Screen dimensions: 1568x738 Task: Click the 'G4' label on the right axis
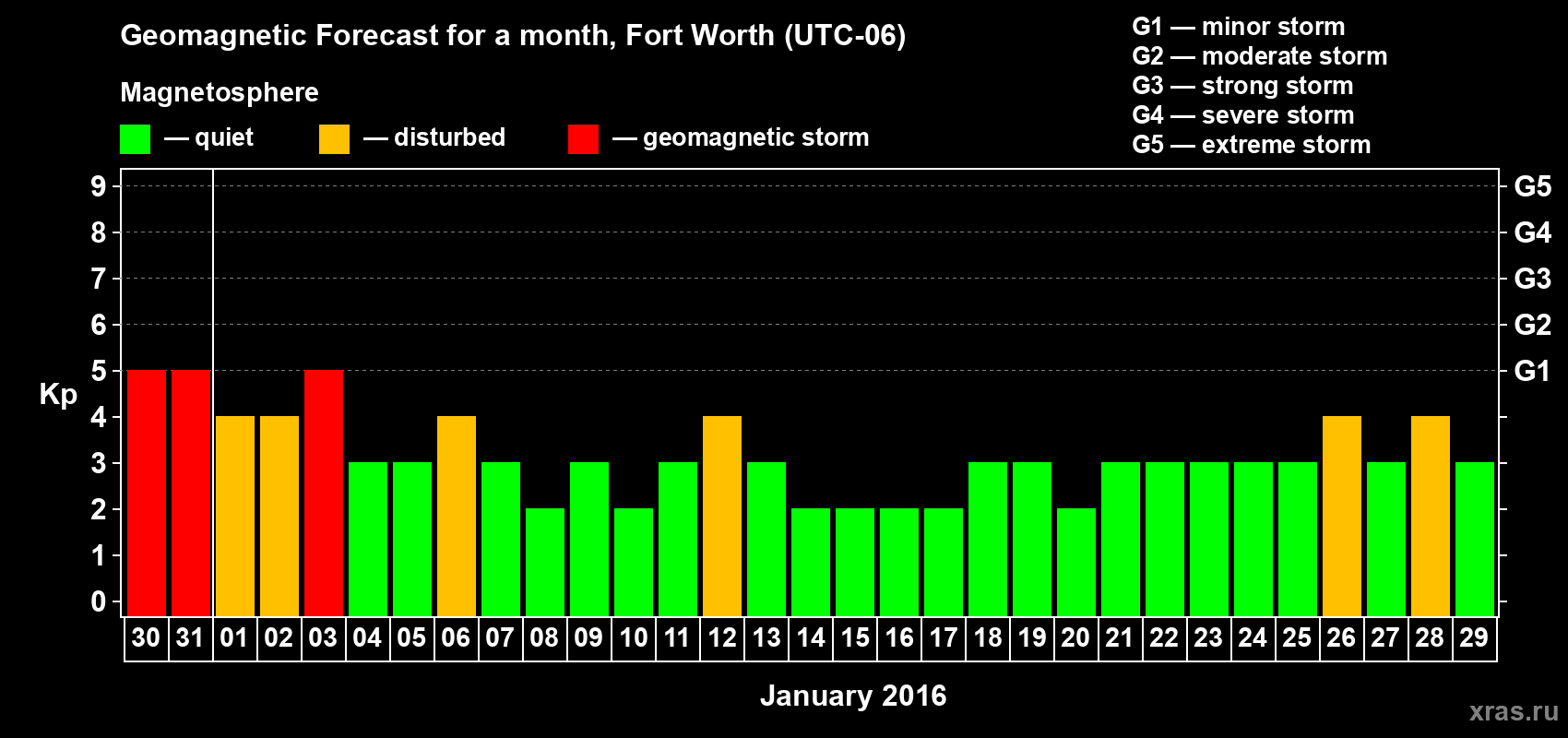pyautogui.click(x=1533, y=232)
